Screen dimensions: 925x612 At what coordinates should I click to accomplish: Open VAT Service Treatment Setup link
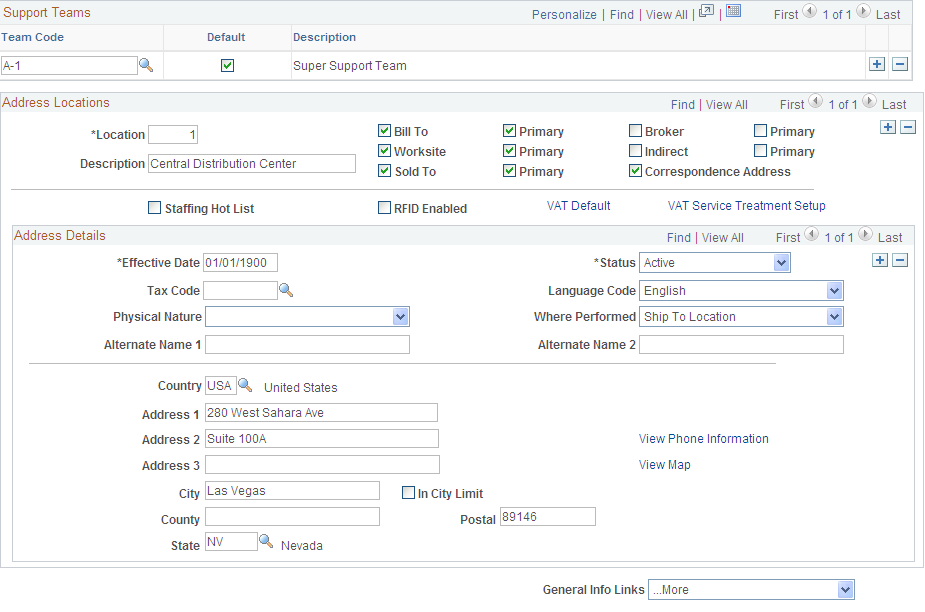pos(746,205)
